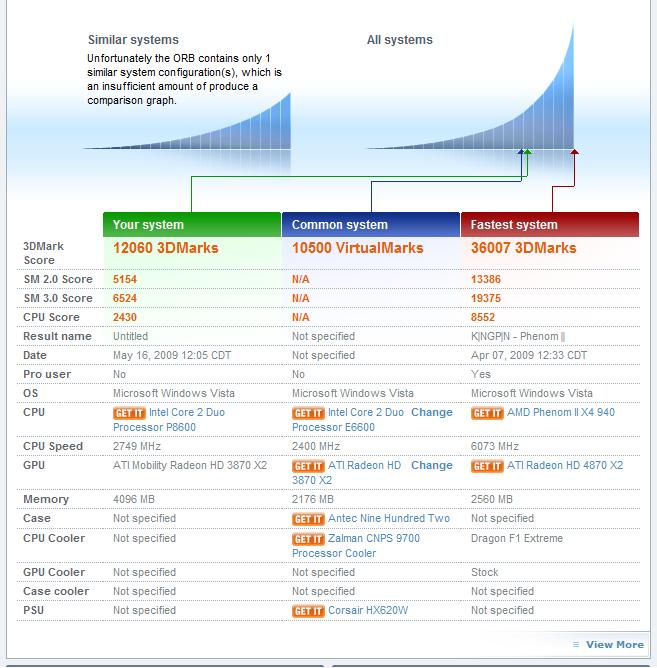657x668 pixels.
Task: Select the Your system column header
Action: 192,225
